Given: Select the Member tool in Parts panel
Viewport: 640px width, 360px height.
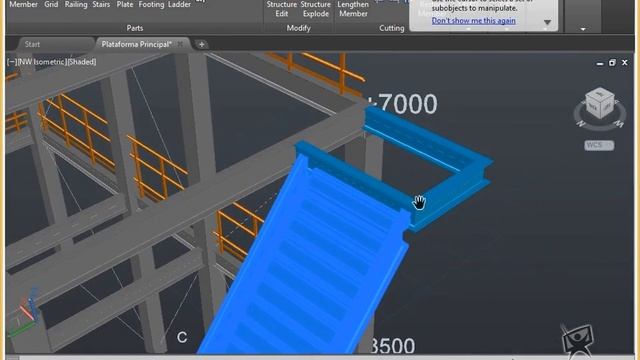Looking at the screenshot, I should [23, 4].
